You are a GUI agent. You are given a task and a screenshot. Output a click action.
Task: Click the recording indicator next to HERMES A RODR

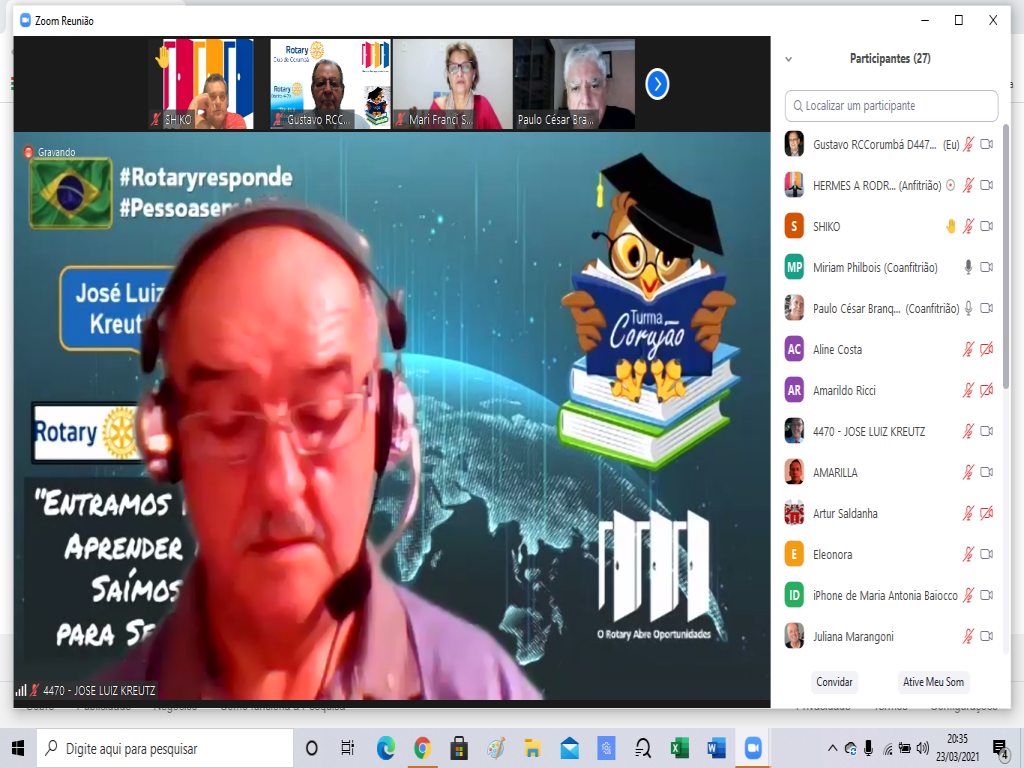[x=951, y=186]
